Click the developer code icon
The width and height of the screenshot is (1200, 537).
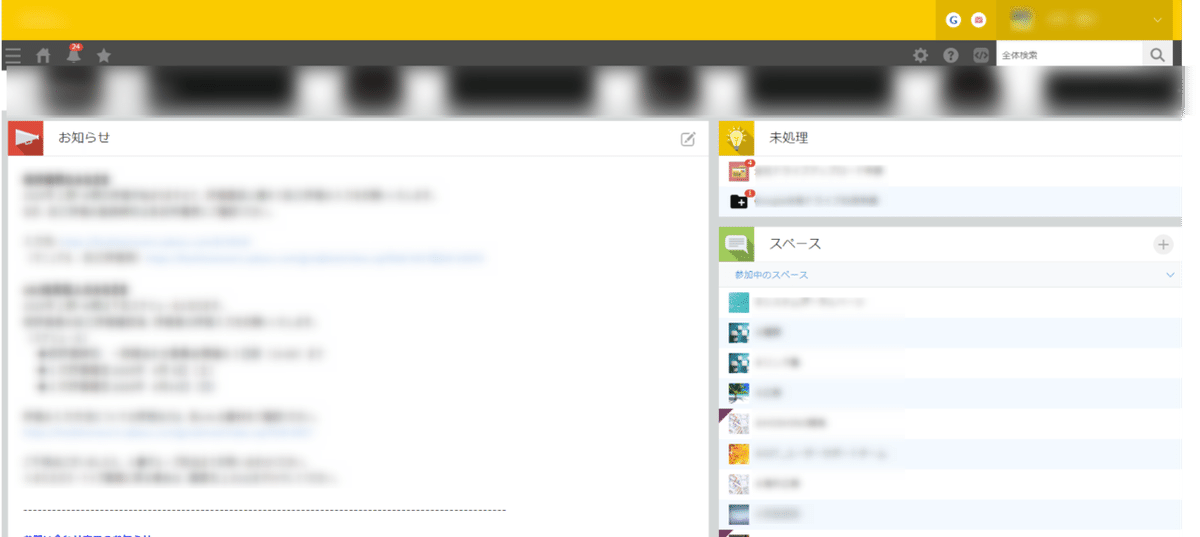tap(981, 56)
